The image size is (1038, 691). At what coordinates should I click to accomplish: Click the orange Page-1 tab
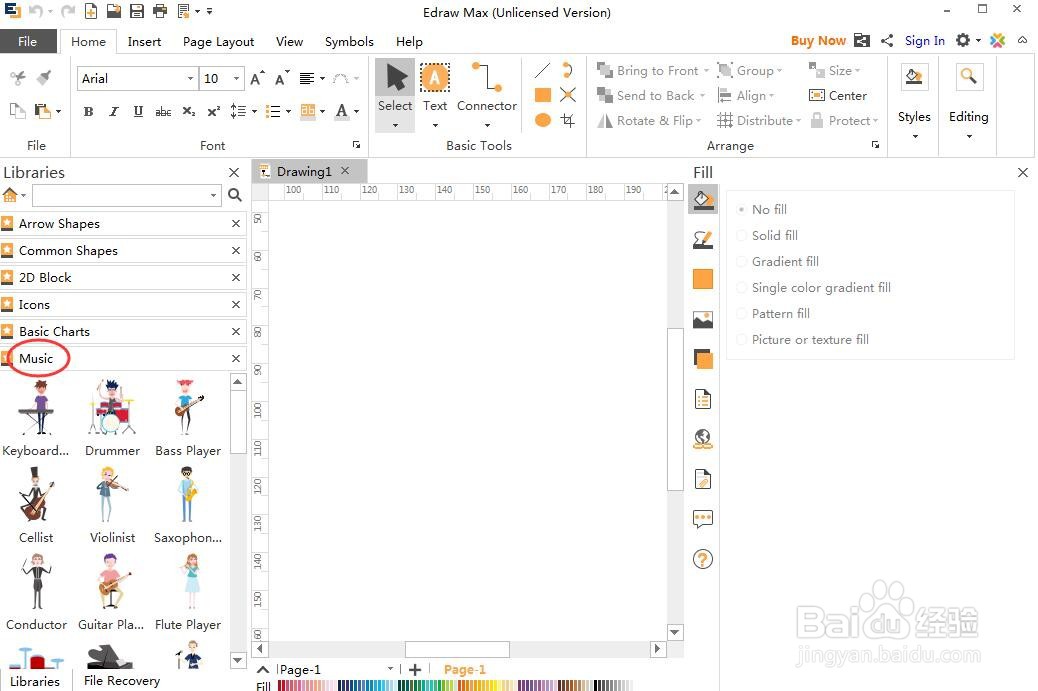pos(465,669)
